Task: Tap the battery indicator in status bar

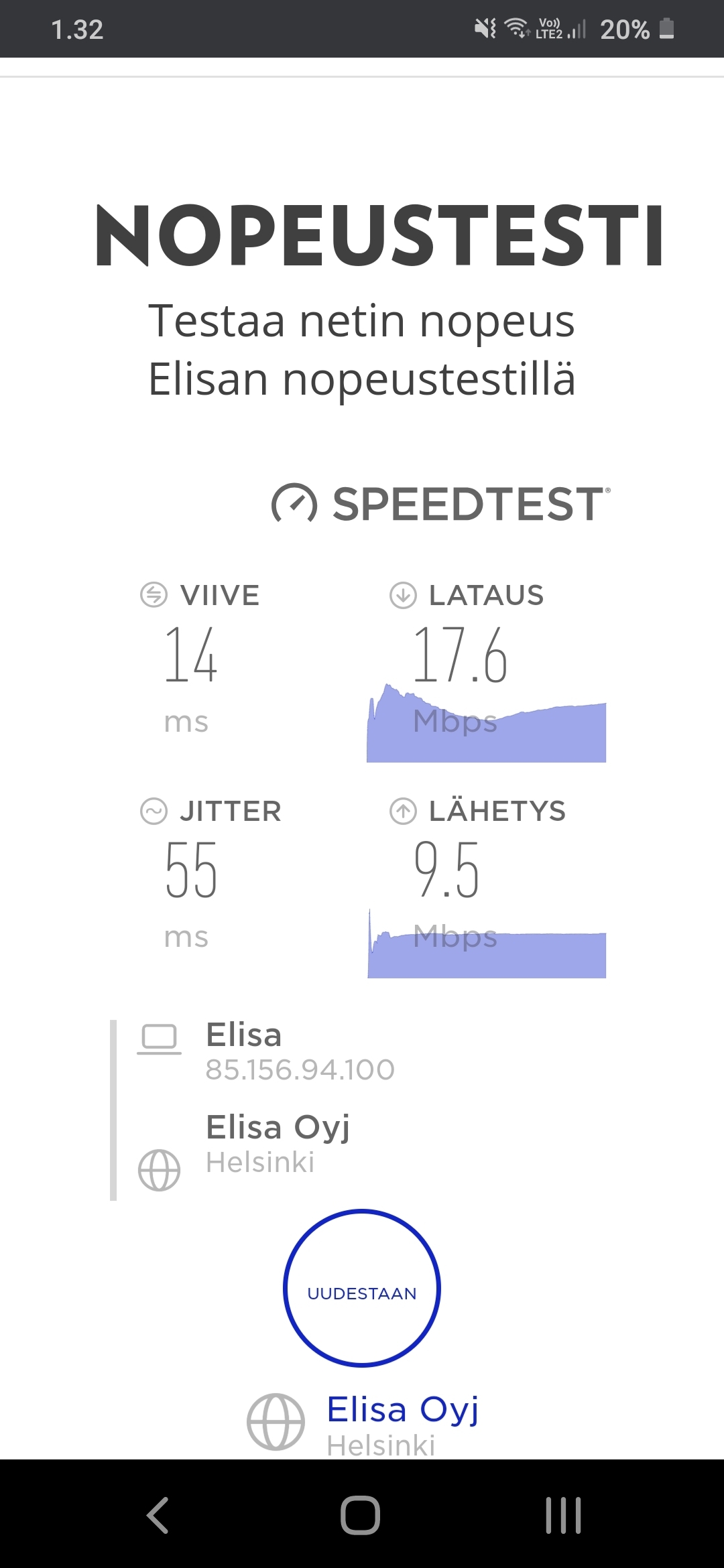Action: pos(666,29)
